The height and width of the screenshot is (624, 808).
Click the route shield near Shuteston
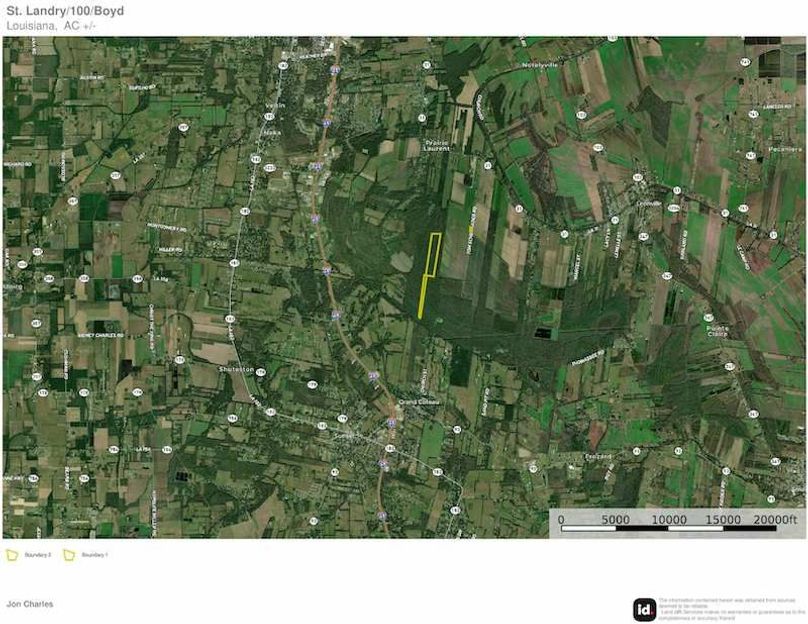click(x=260, y=371)
